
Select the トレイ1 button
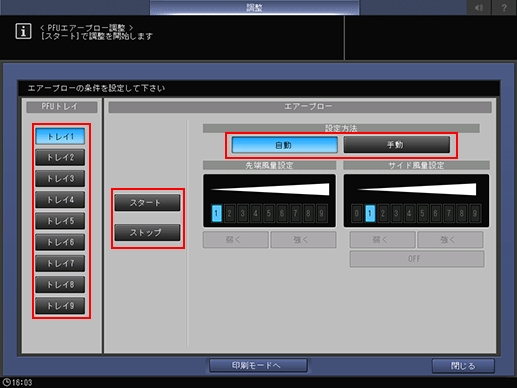point(60,136)
